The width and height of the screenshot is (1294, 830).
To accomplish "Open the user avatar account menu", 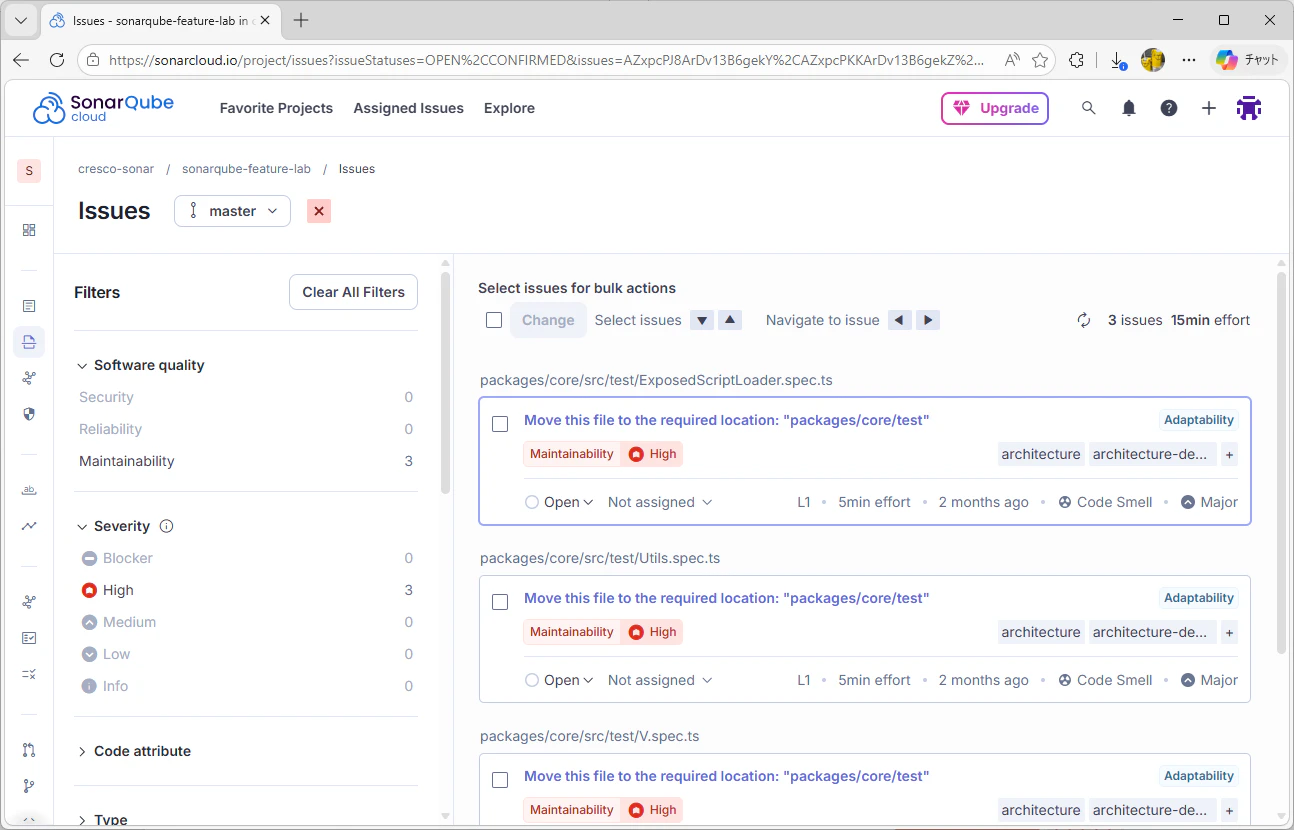I will pos(1249,108).
